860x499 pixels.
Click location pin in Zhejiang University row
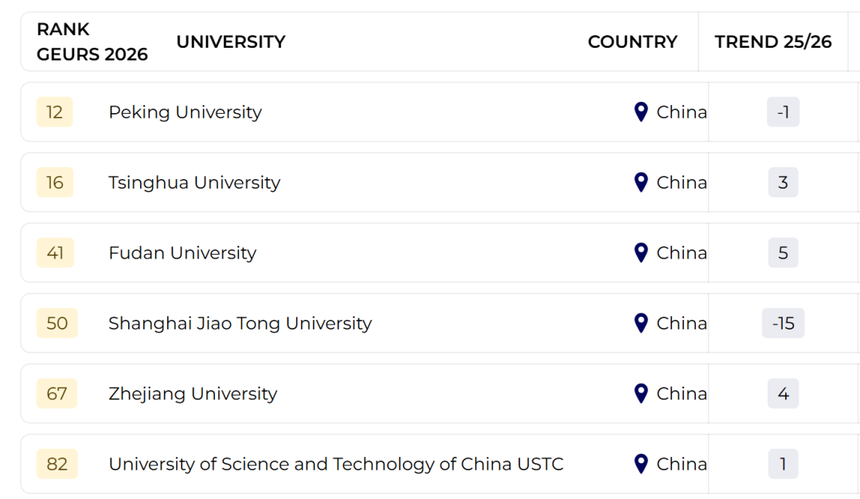(x=641, y=394)
